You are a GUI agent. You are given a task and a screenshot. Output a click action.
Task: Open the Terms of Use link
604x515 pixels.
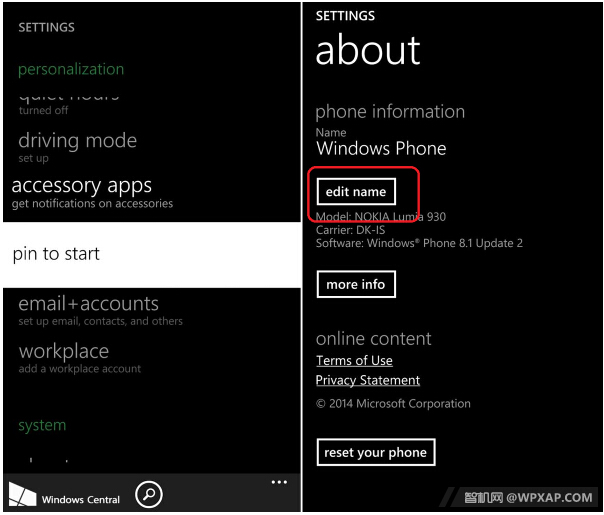[x=354, y=361]
